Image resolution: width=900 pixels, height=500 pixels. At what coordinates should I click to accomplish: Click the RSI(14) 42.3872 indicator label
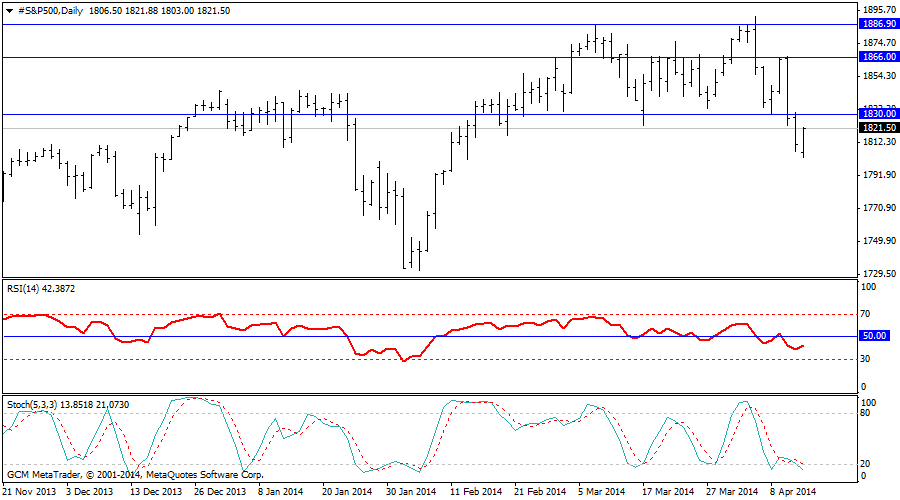41,289
